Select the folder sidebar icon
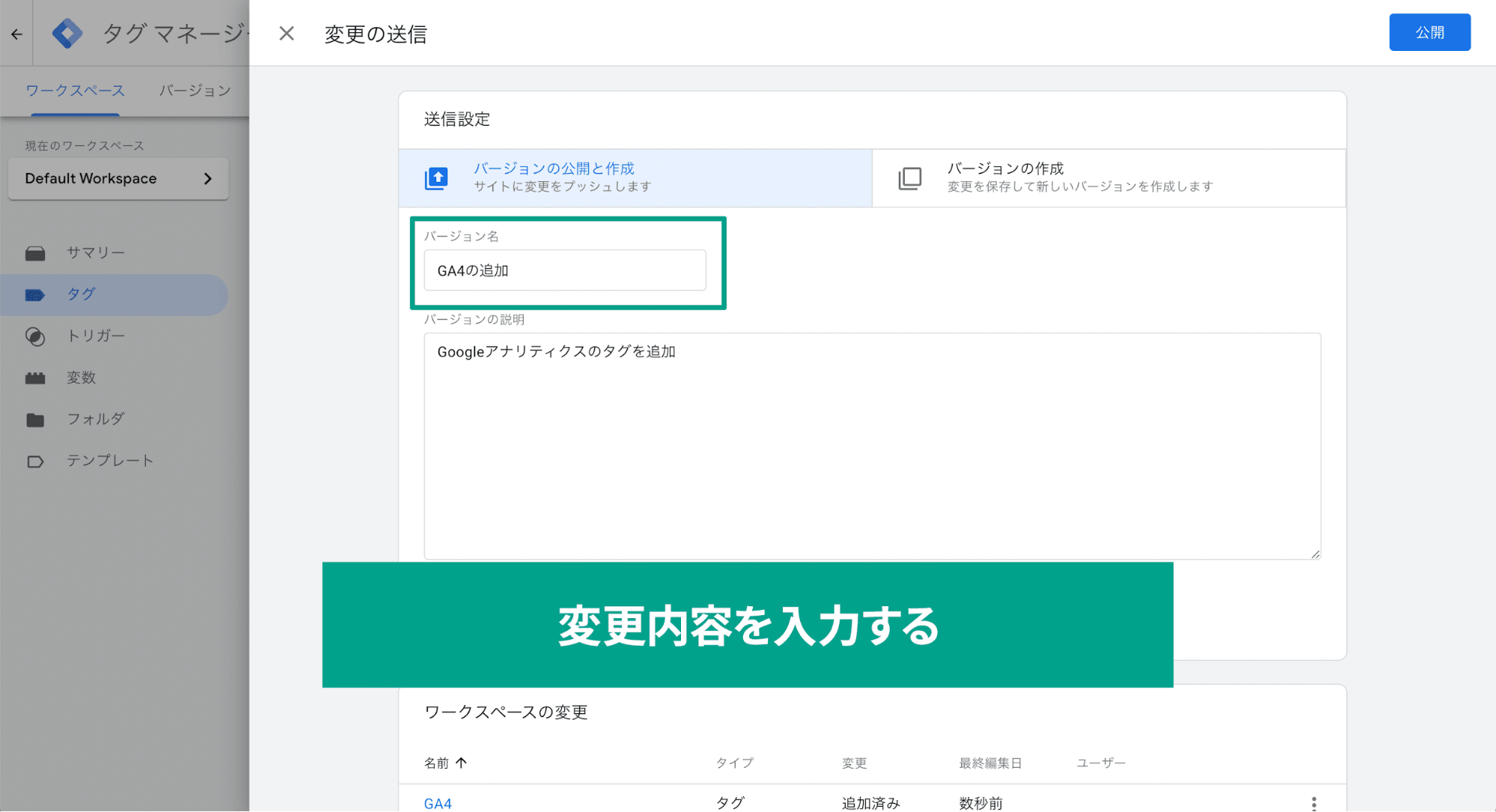Image resolution: width=1496 pixels, height=812 pixels. click(x=34, y=418)
